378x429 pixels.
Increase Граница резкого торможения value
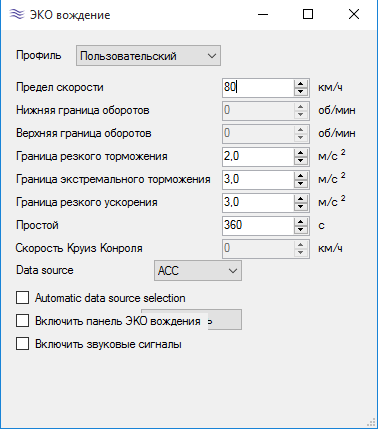tap(301, 153)
